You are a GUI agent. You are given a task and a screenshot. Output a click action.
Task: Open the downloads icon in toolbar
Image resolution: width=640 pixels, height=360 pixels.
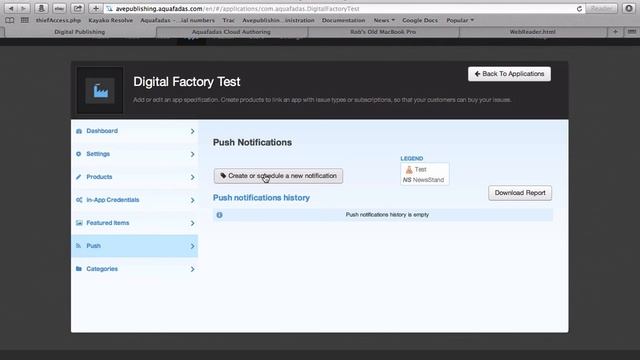click(629, 9)
